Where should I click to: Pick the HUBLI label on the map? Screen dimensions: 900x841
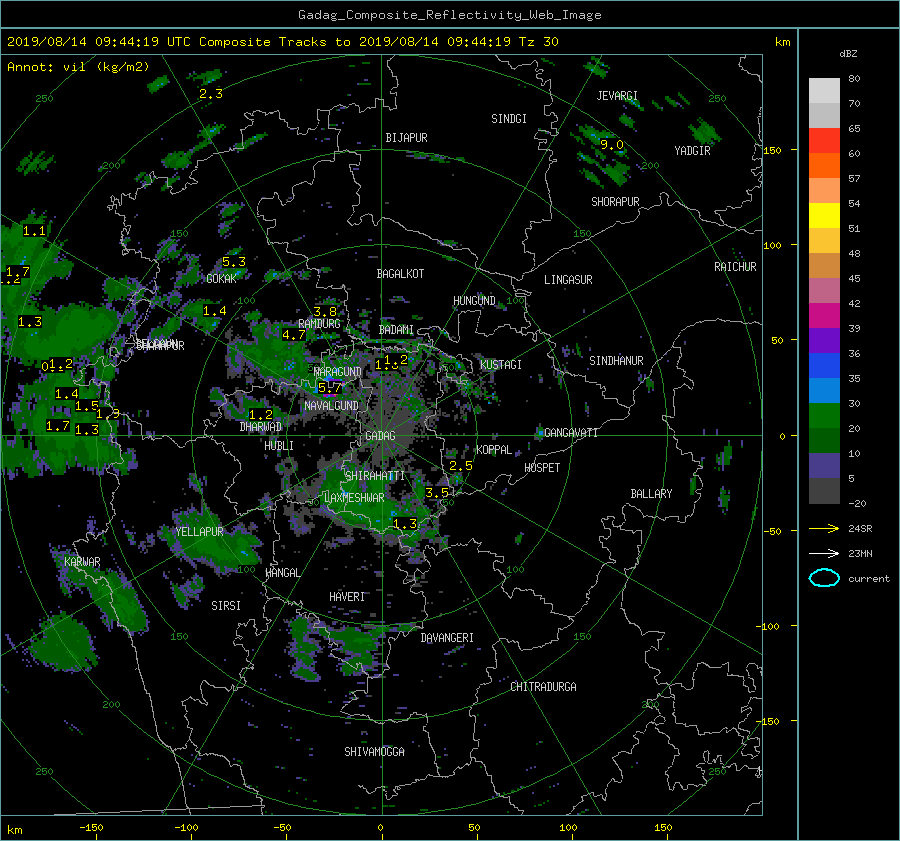pos(279,446)
